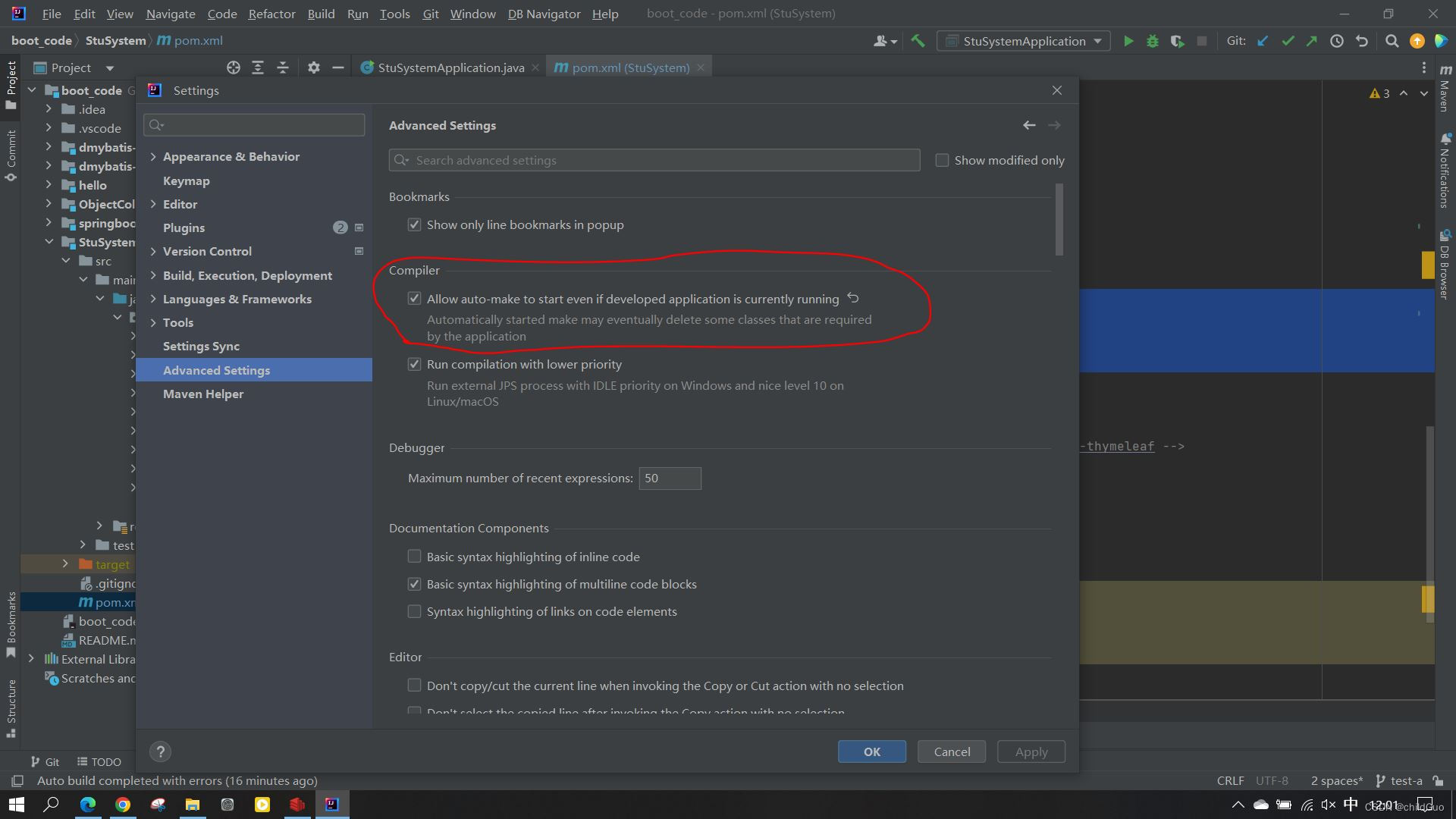This screenshot has height=819, width=1456.
Task: Click Reset auto-make setting revert icon
Action: click(x=853, y=298)
